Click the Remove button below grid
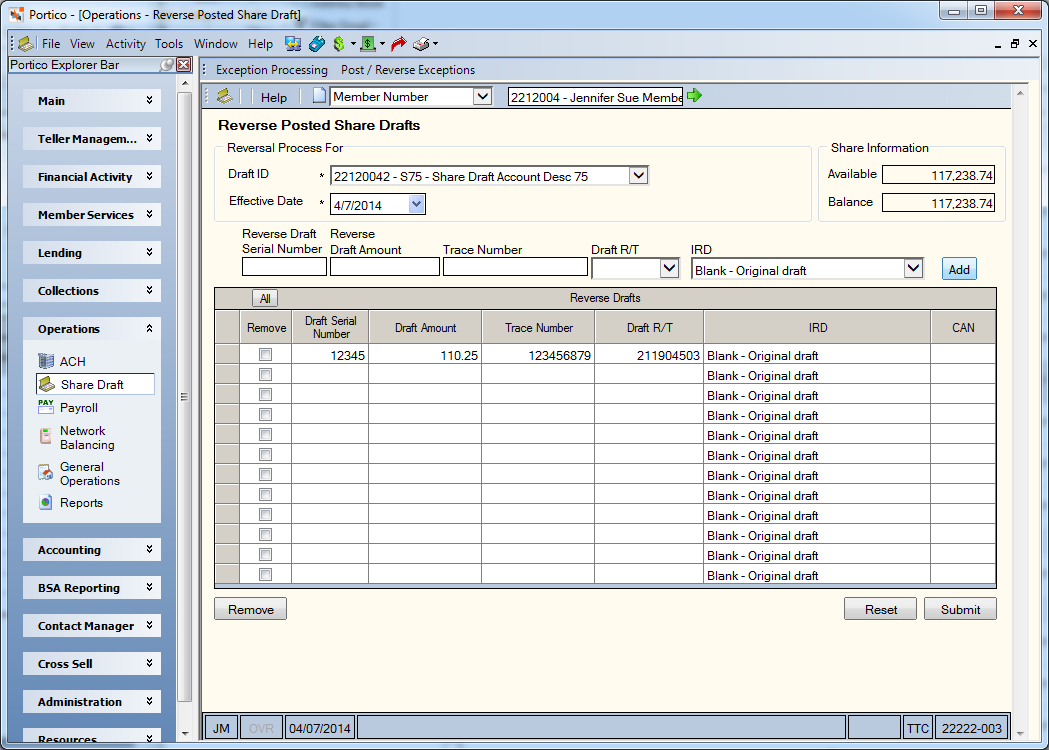This screenshot has width=1049, height=750. click(x=250, y=609)
